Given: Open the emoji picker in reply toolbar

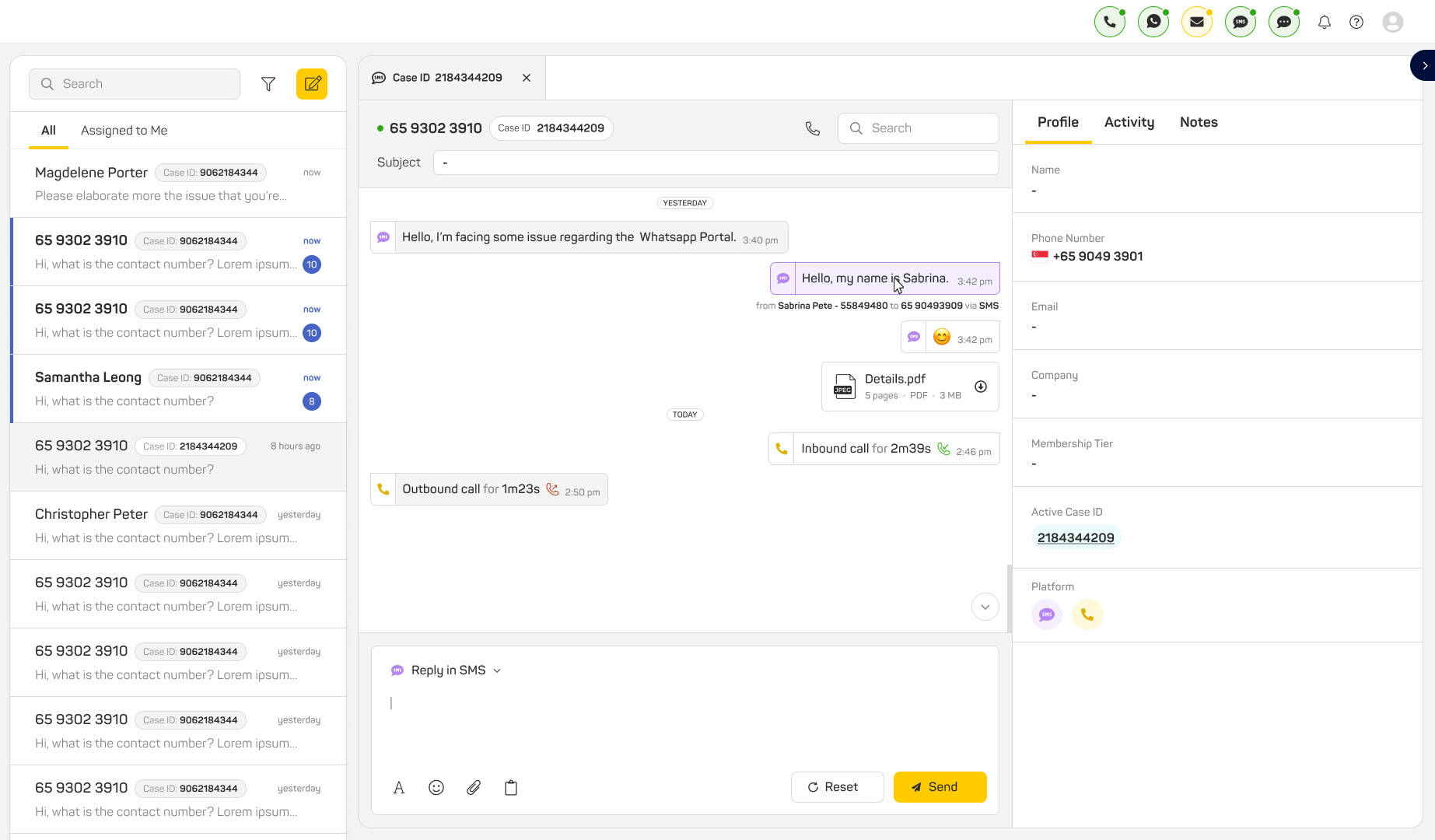Looking at the screenshot, I should pyautogui.click(x=436, y=788).
